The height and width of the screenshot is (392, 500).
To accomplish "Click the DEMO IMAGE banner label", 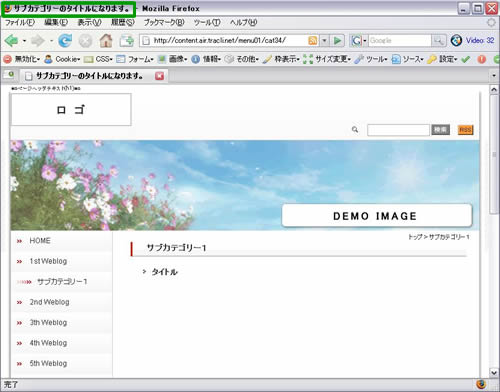I will (x=377, y=216).
